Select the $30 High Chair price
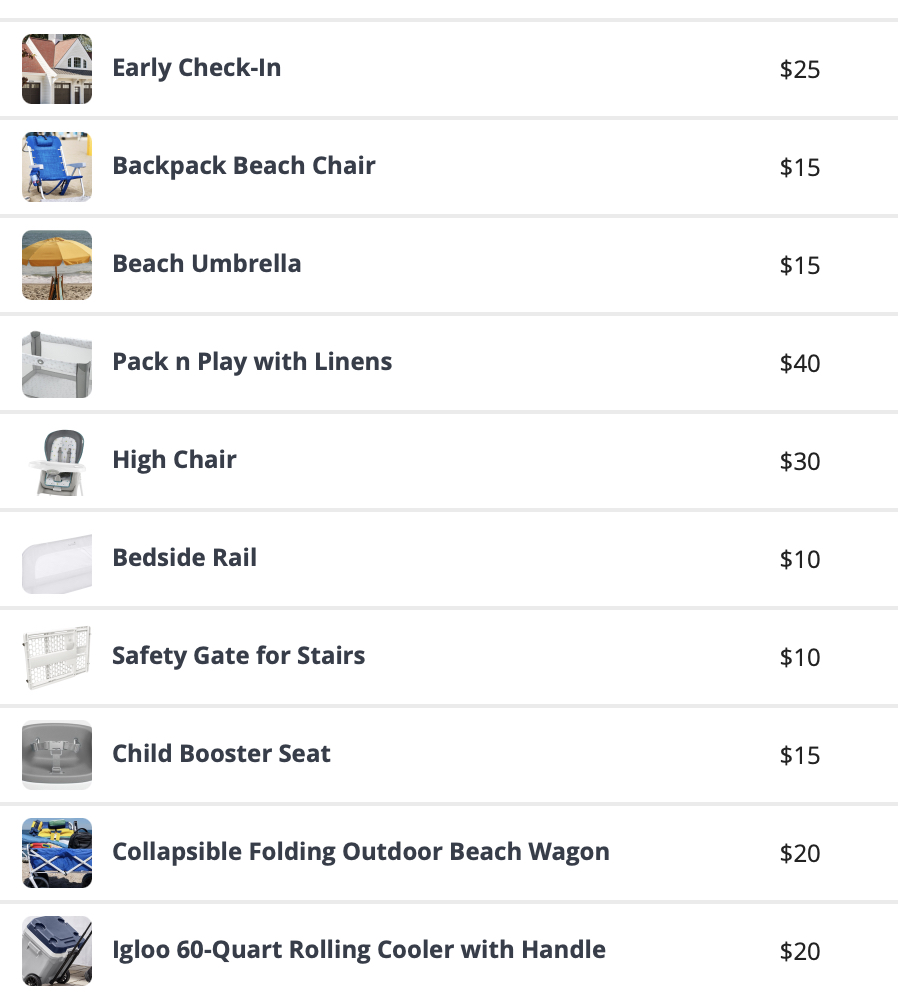Image resolution: width=898 pixels, height=1002 pixels. [800, 461]
